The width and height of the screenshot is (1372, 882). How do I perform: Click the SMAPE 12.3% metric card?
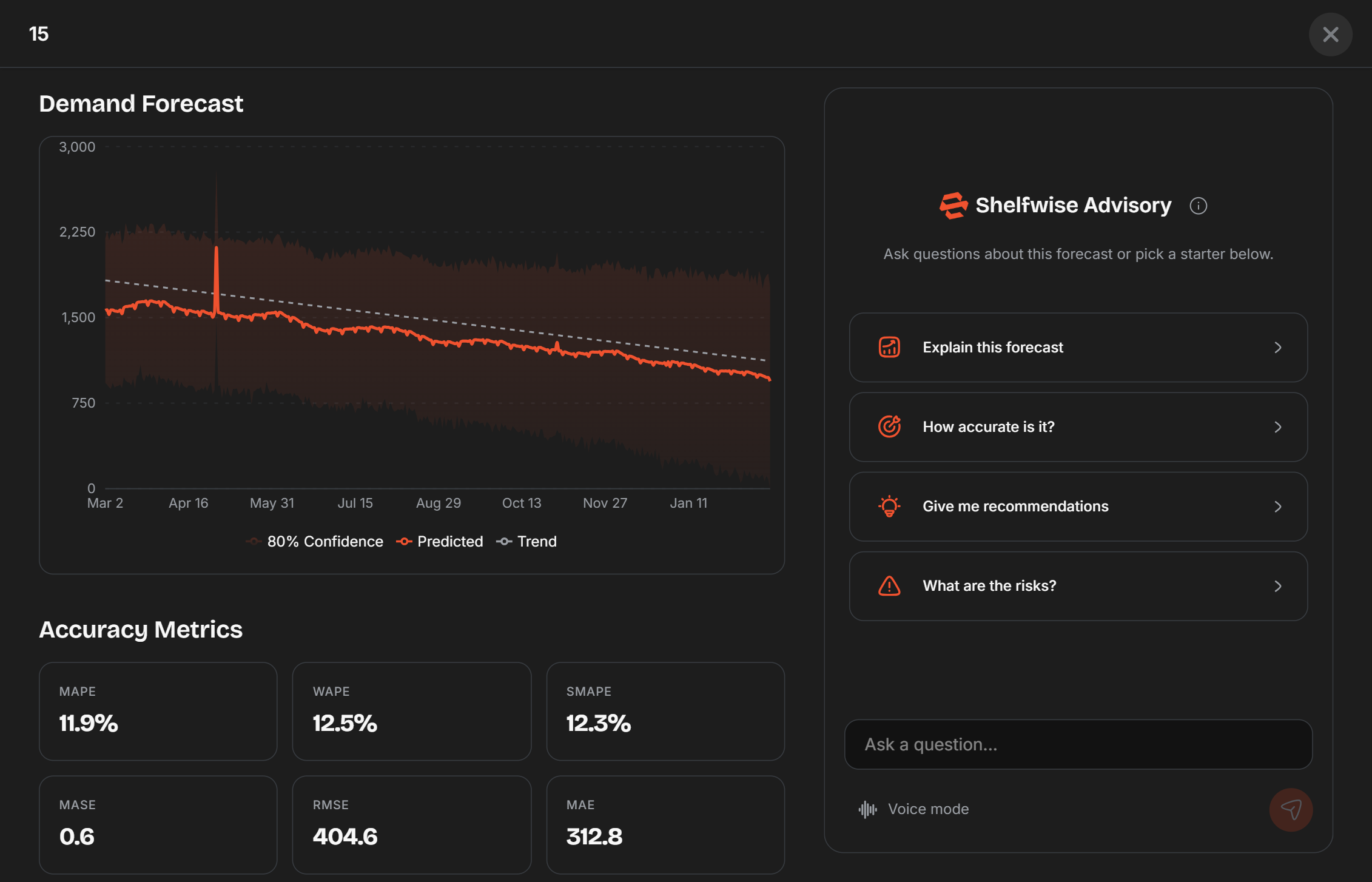click(665, 711)
